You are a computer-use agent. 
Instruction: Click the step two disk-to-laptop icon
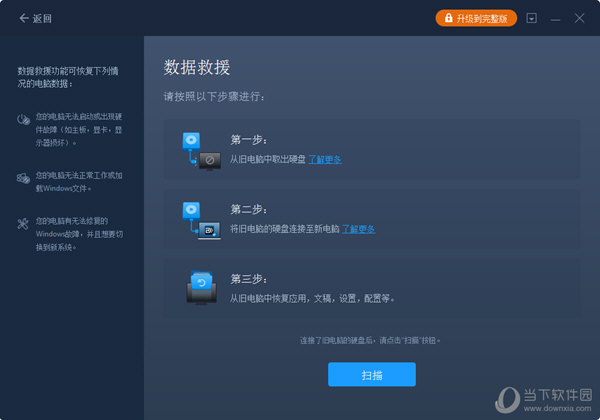tap(201, 221)
